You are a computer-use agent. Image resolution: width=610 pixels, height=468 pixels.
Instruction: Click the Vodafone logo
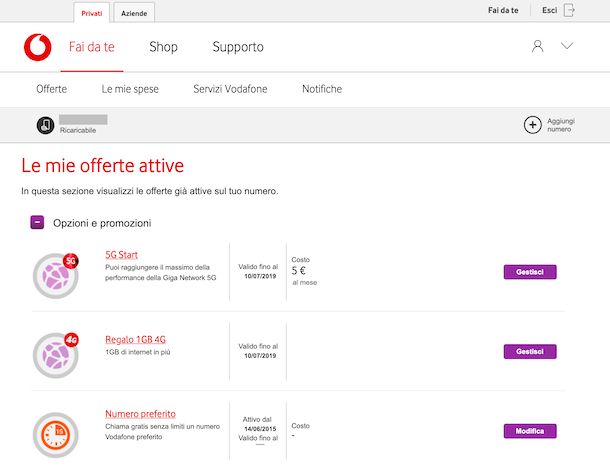click(x=37, y=47)
